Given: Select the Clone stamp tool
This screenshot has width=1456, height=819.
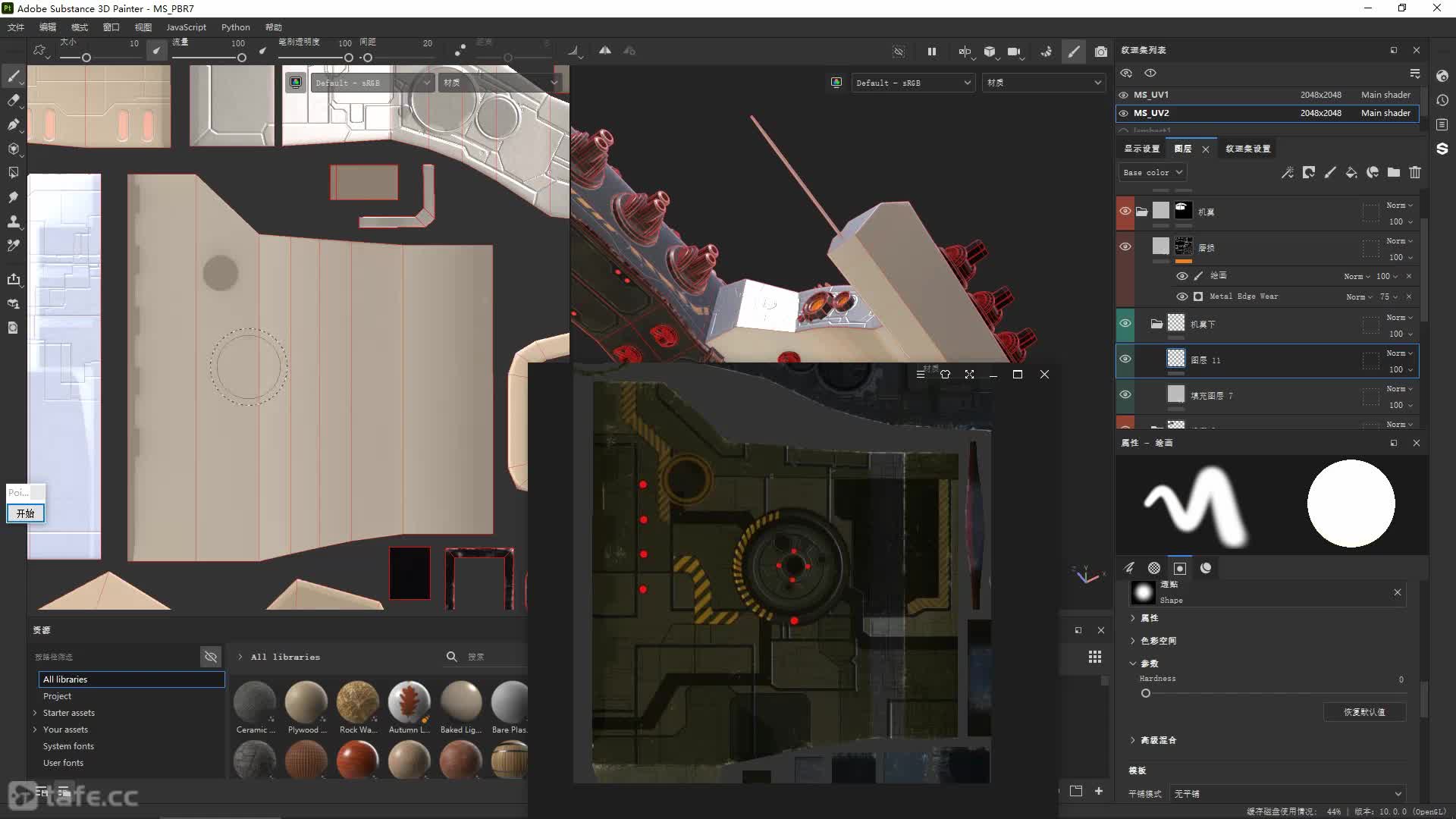Looking at the screenshot, I should tap(13, 221).
